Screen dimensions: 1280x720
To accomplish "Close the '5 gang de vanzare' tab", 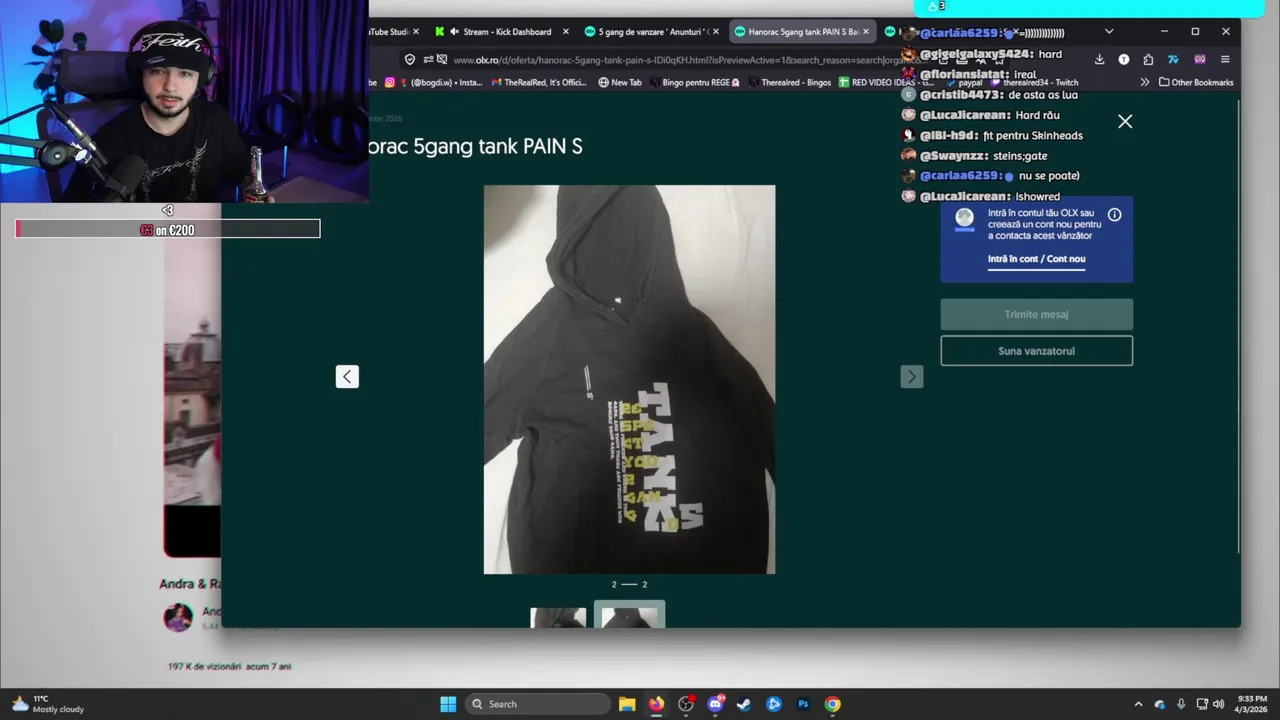I will [x=715, y=32].
